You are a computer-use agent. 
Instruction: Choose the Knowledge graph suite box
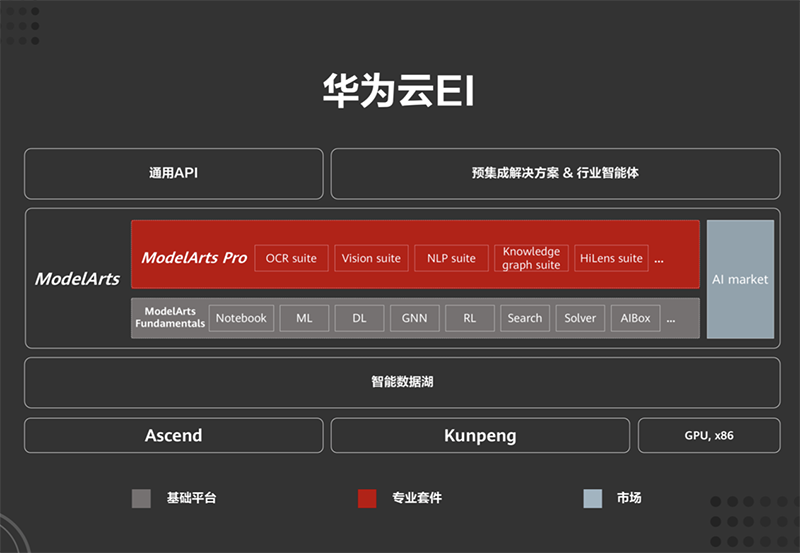tap(531, 258)
